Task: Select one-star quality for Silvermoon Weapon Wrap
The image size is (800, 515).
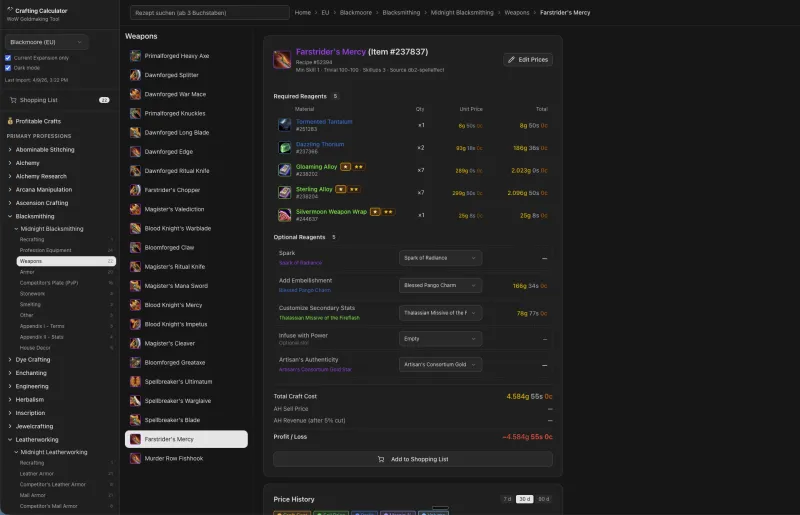Action: tap(375, 212)
